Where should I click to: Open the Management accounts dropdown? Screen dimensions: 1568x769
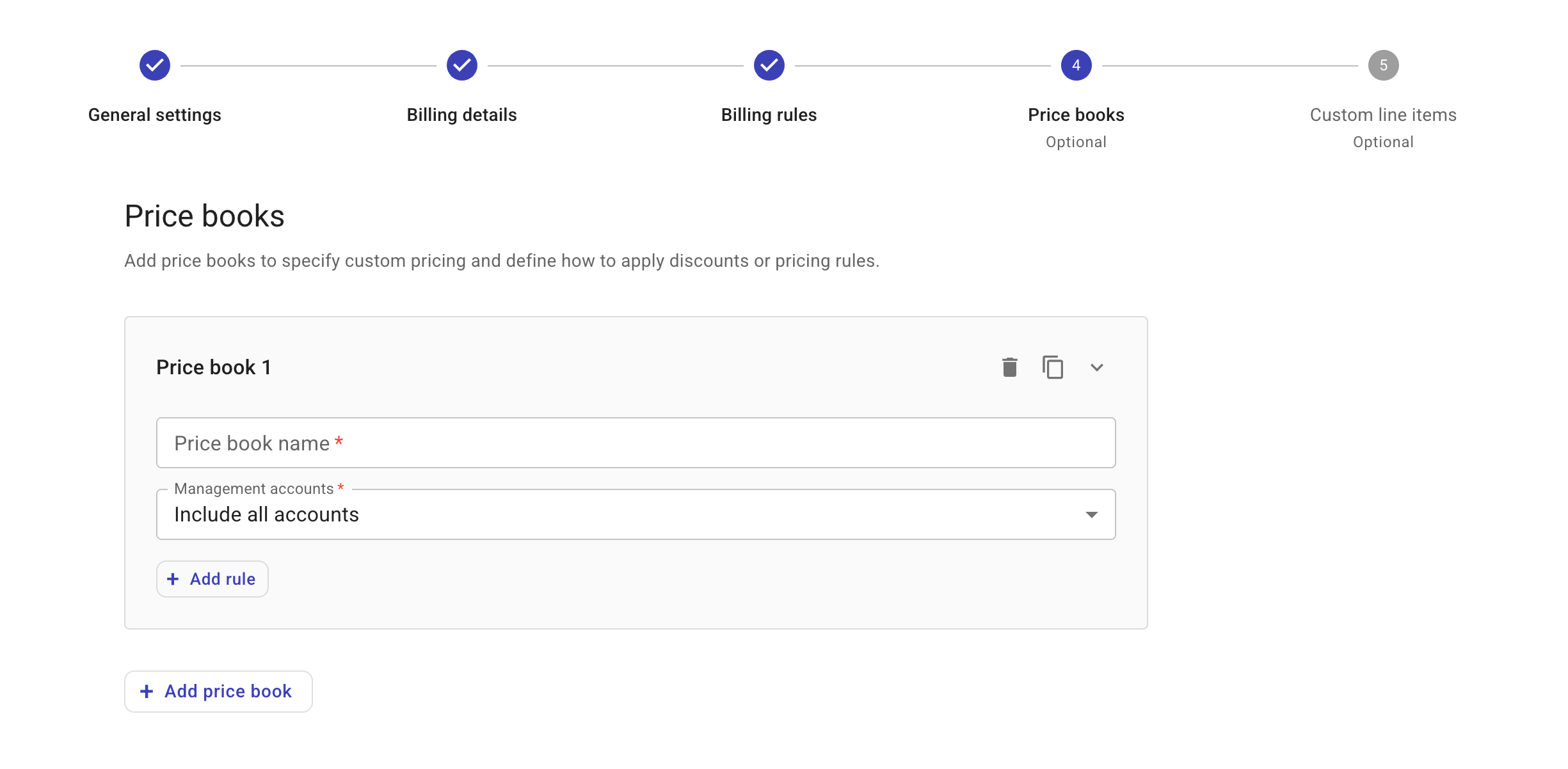[635, 514]
